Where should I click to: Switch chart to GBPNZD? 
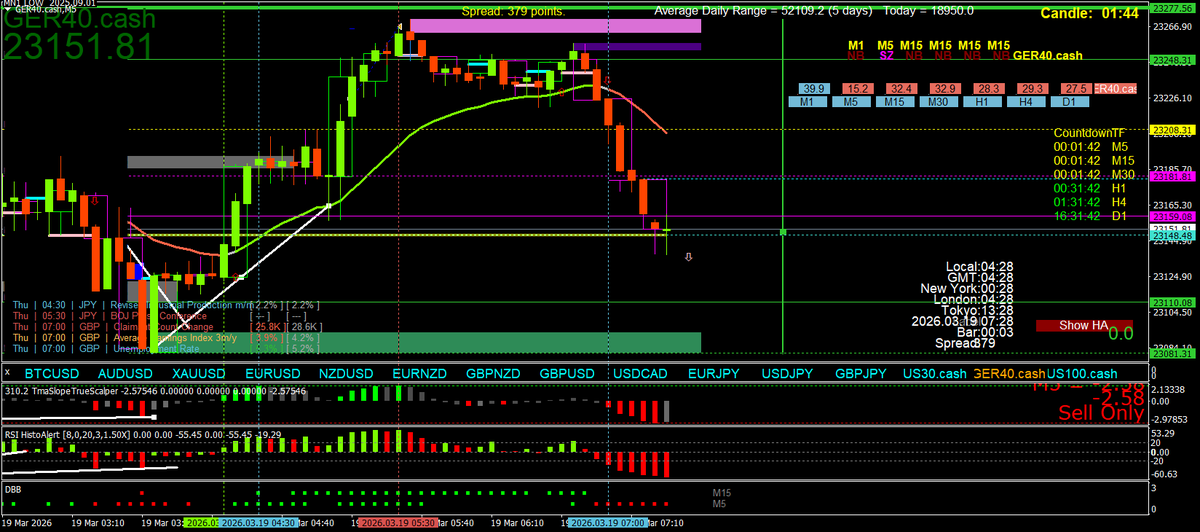[493, 373]
